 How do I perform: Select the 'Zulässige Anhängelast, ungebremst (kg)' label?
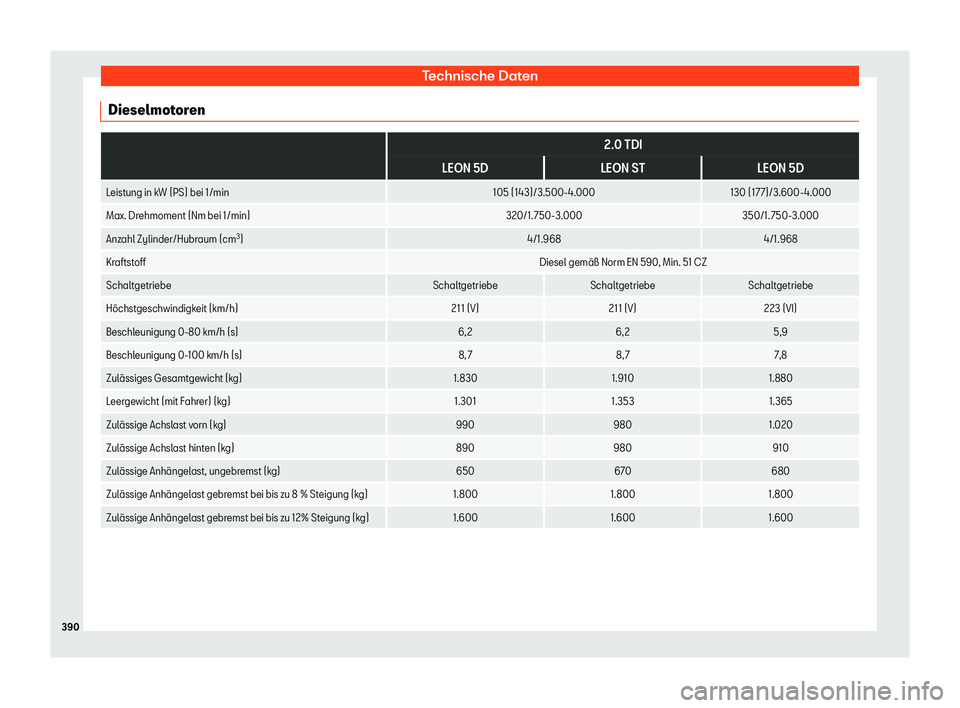click(x=193, y=472)
